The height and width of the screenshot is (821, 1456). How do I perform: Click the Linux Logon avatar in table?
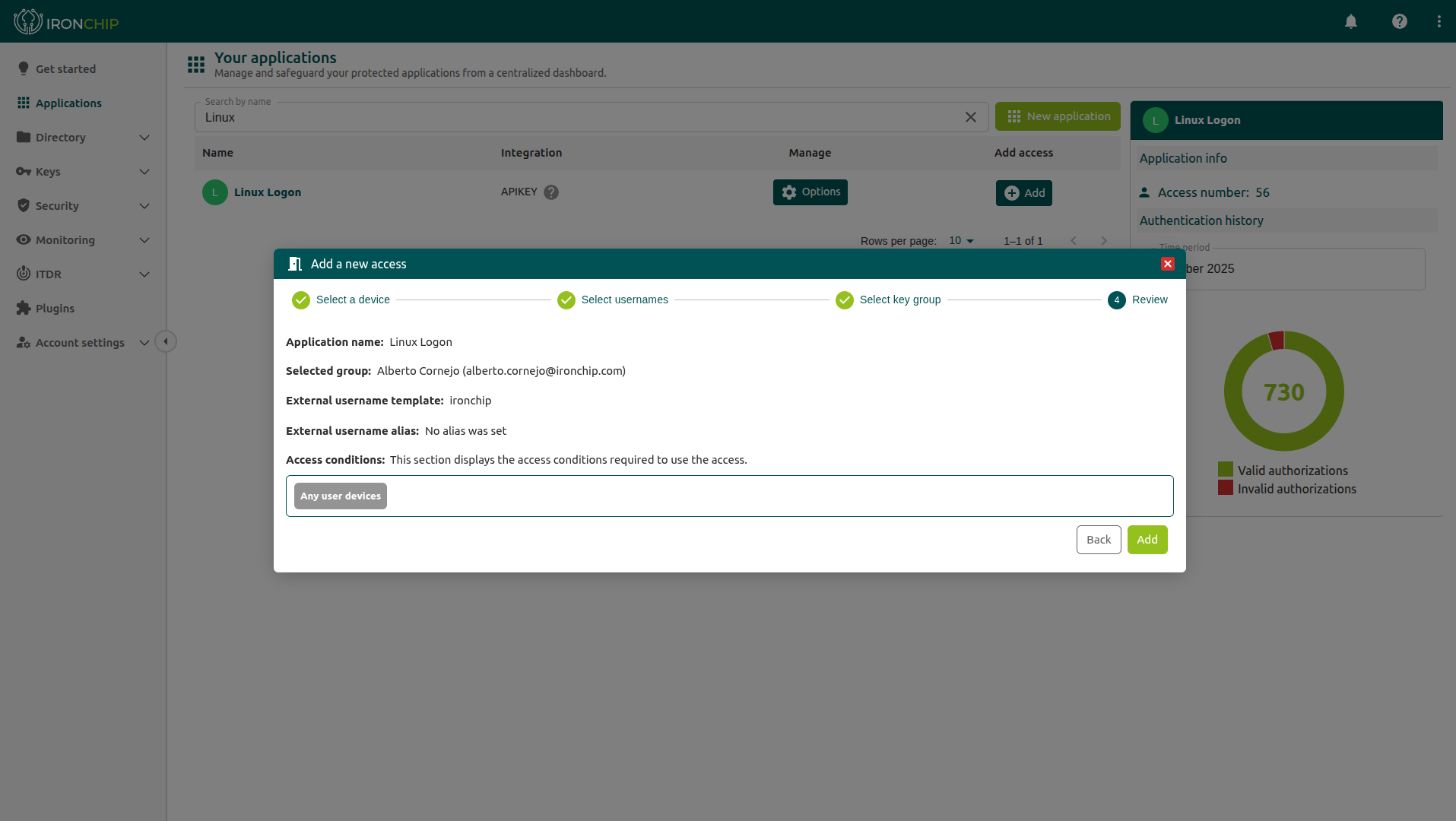tap(215, 192)
